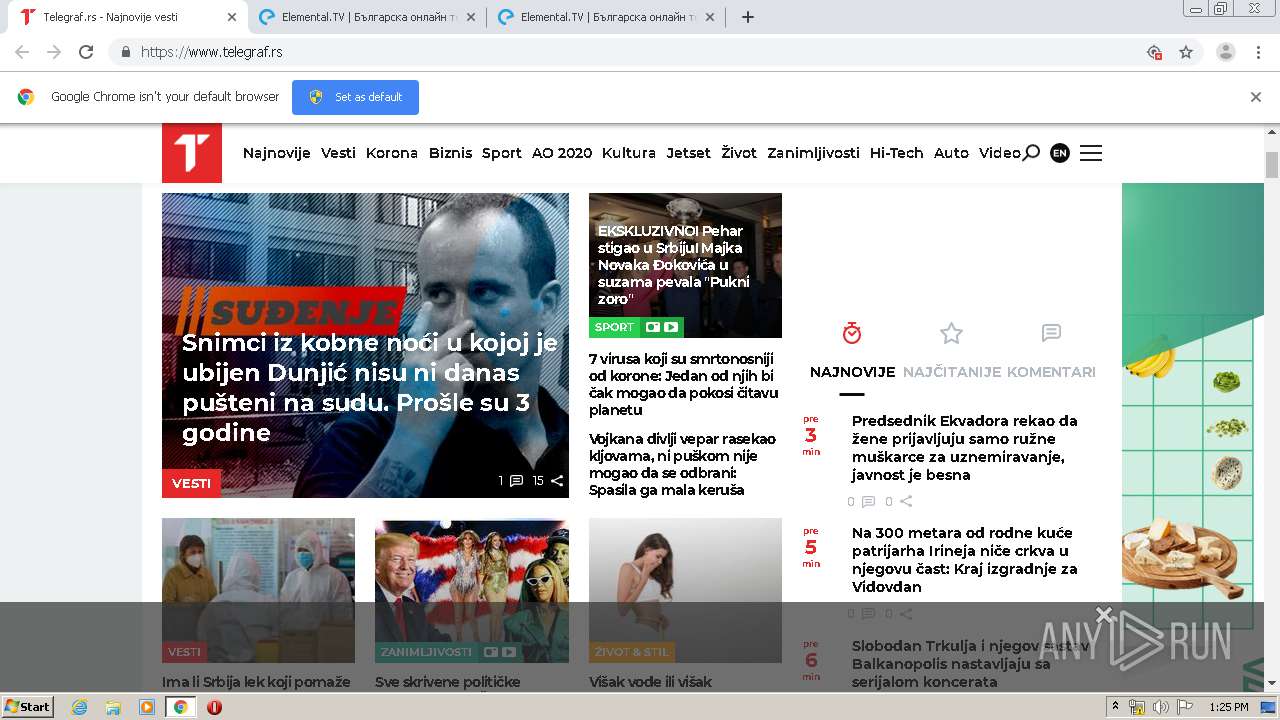1280x720 pixels.
Task: Click the page vertical scrollbar thumb
Action: 1272,165
